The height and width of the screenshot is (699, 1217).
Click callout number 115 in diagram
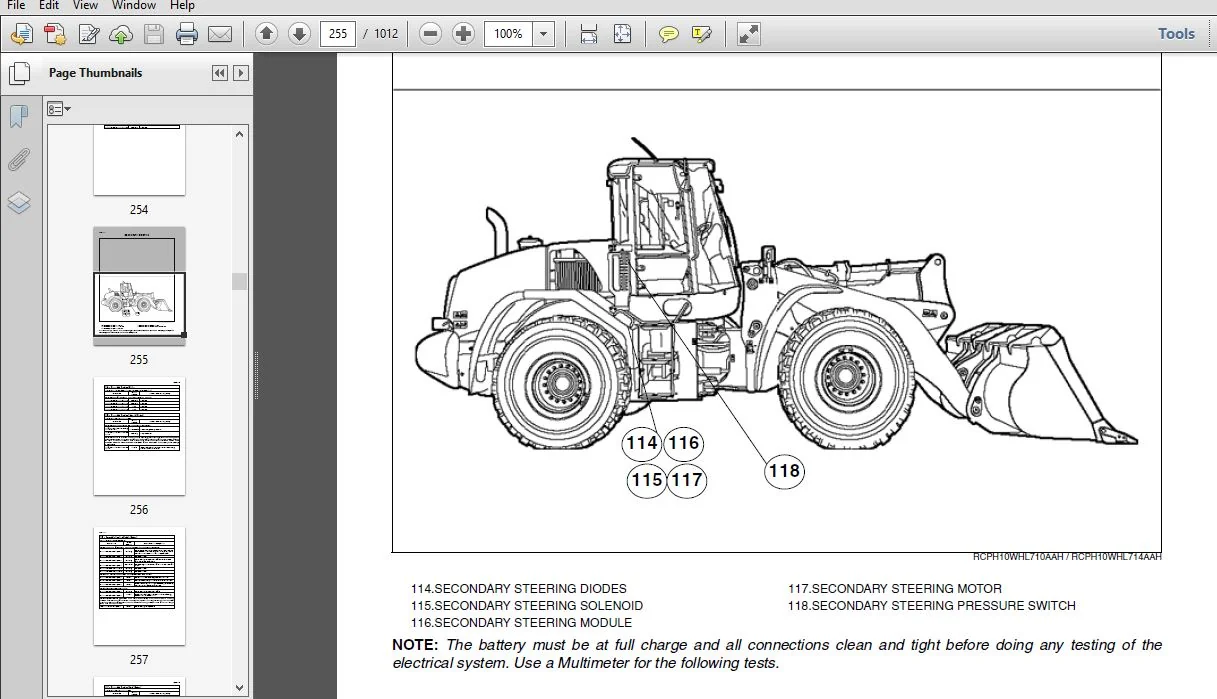(647, 480)
